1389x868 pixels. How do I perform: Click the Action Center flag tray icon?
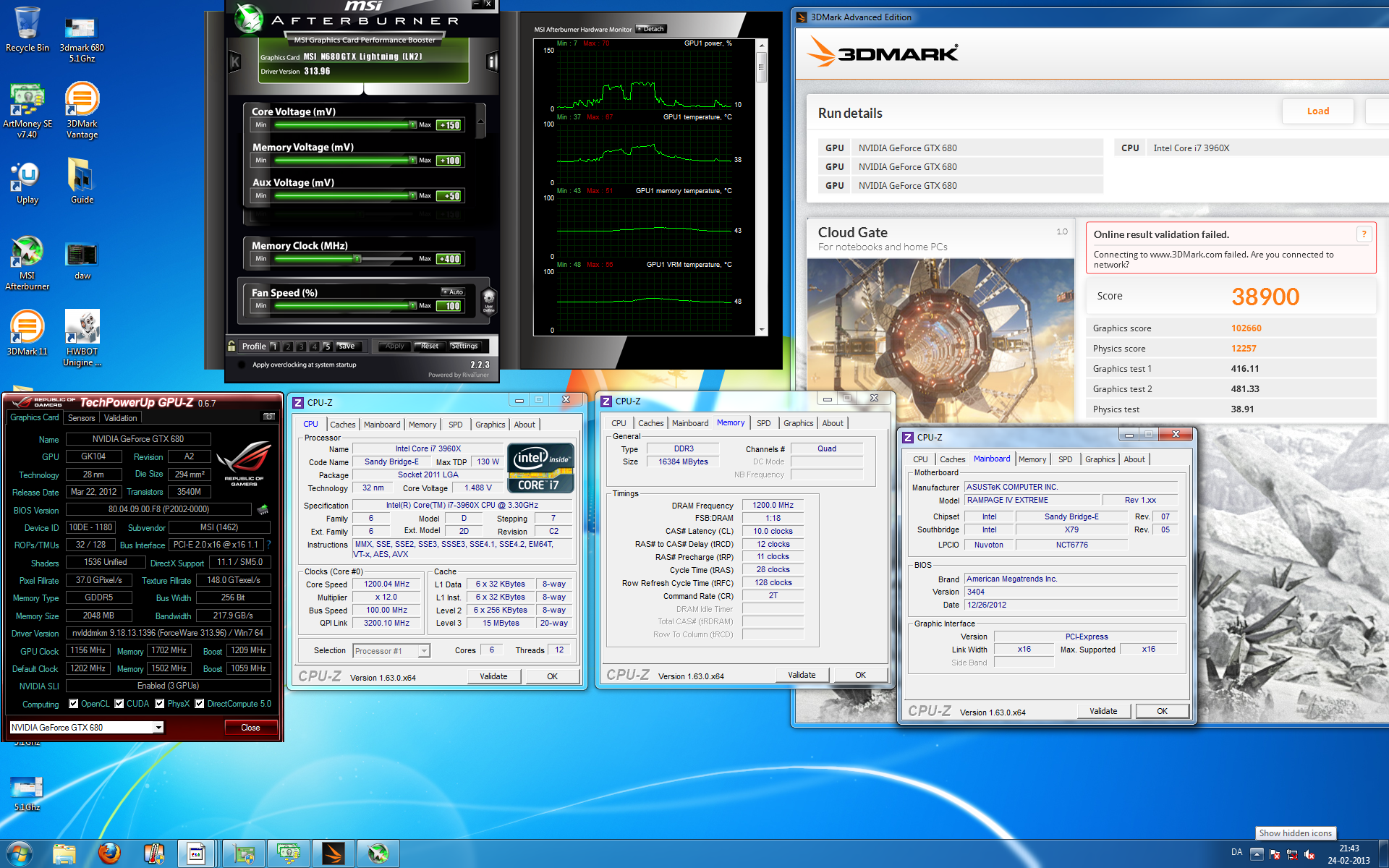coord(1275,854)
